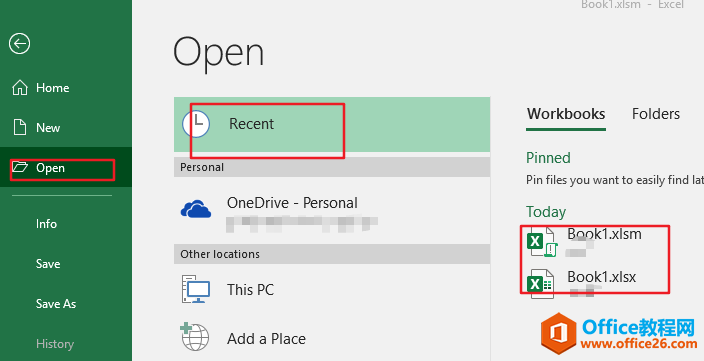704x361 pixels.
Task: Switch to the Workbooks tab
Action: coord(566,114)
